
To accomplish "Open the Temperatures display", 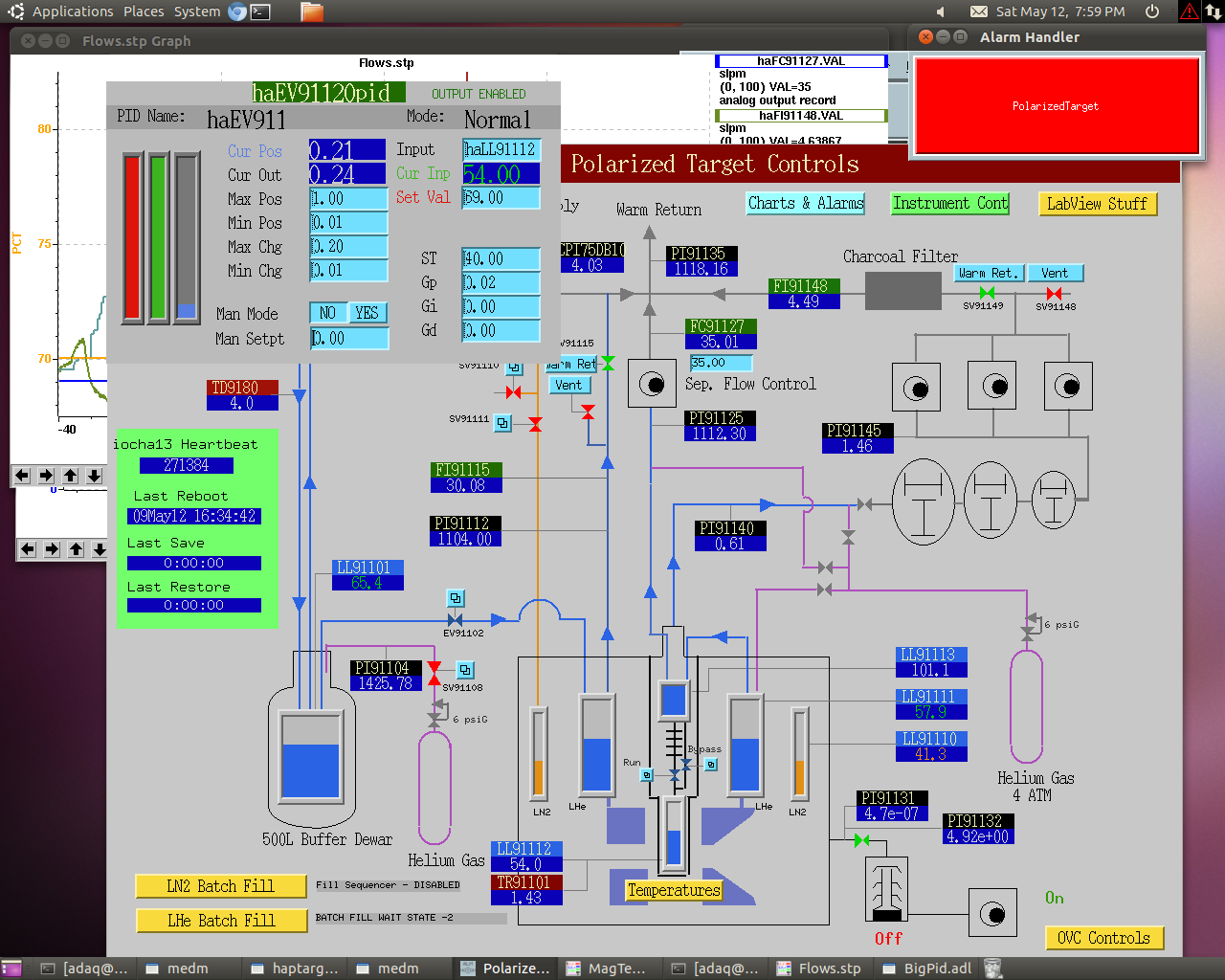I will coord(674,890).
